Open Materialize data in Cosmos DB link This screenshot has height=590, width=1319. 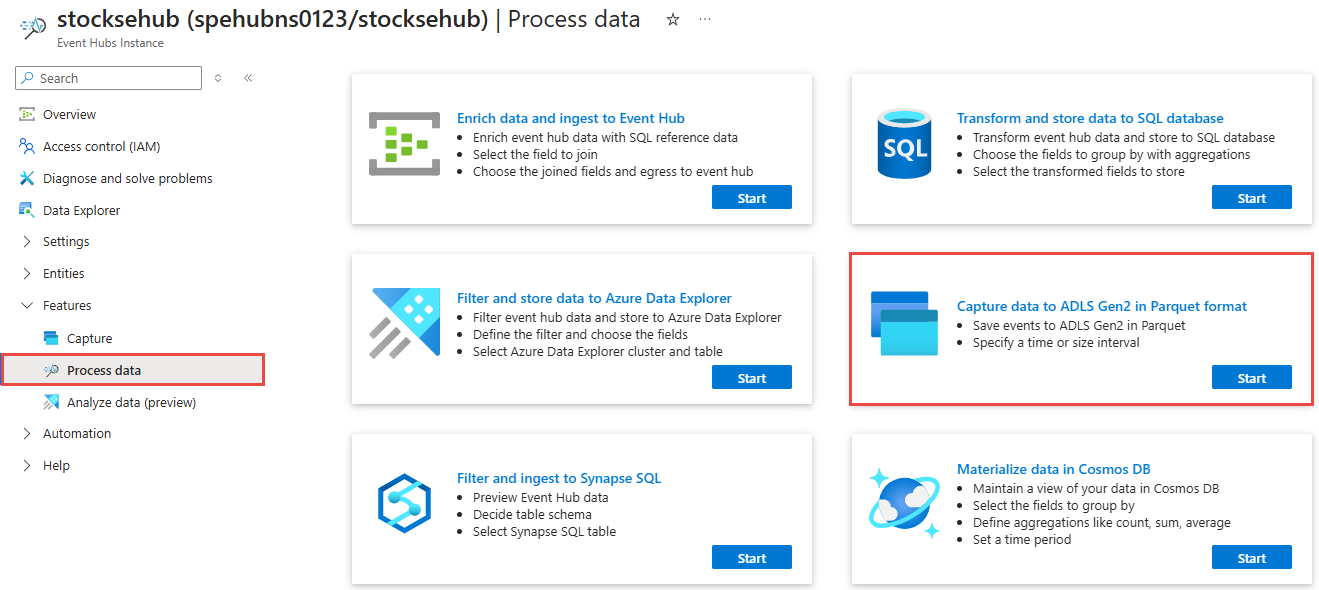pyautogui.click(x=1053, y=469)
